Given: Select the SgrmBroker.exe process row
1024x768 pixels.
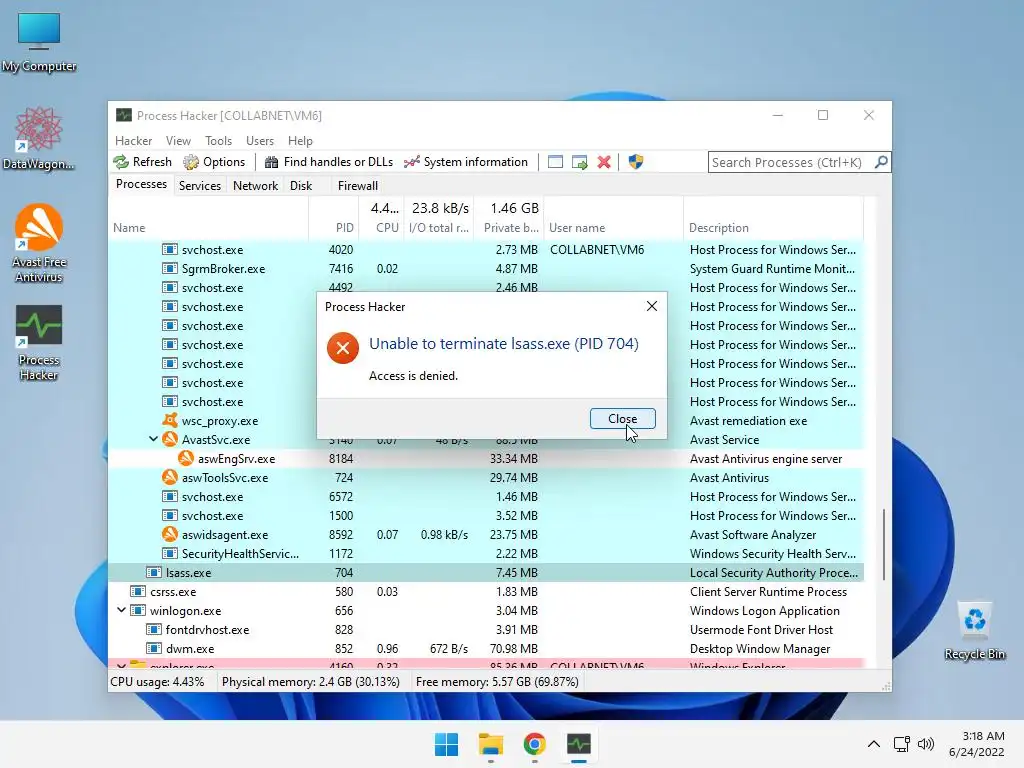Looking at the screenshot, I should point(486,268).
